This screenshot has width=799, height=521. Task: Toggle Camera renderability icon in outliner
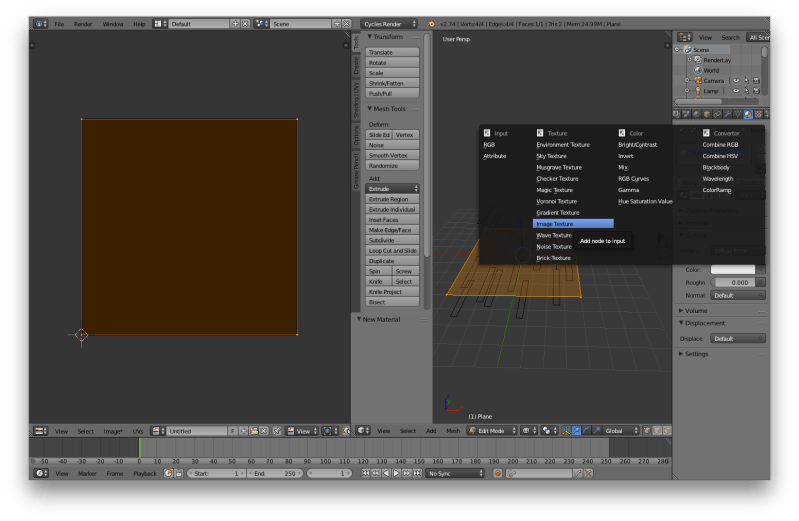(x=757, y=81)
